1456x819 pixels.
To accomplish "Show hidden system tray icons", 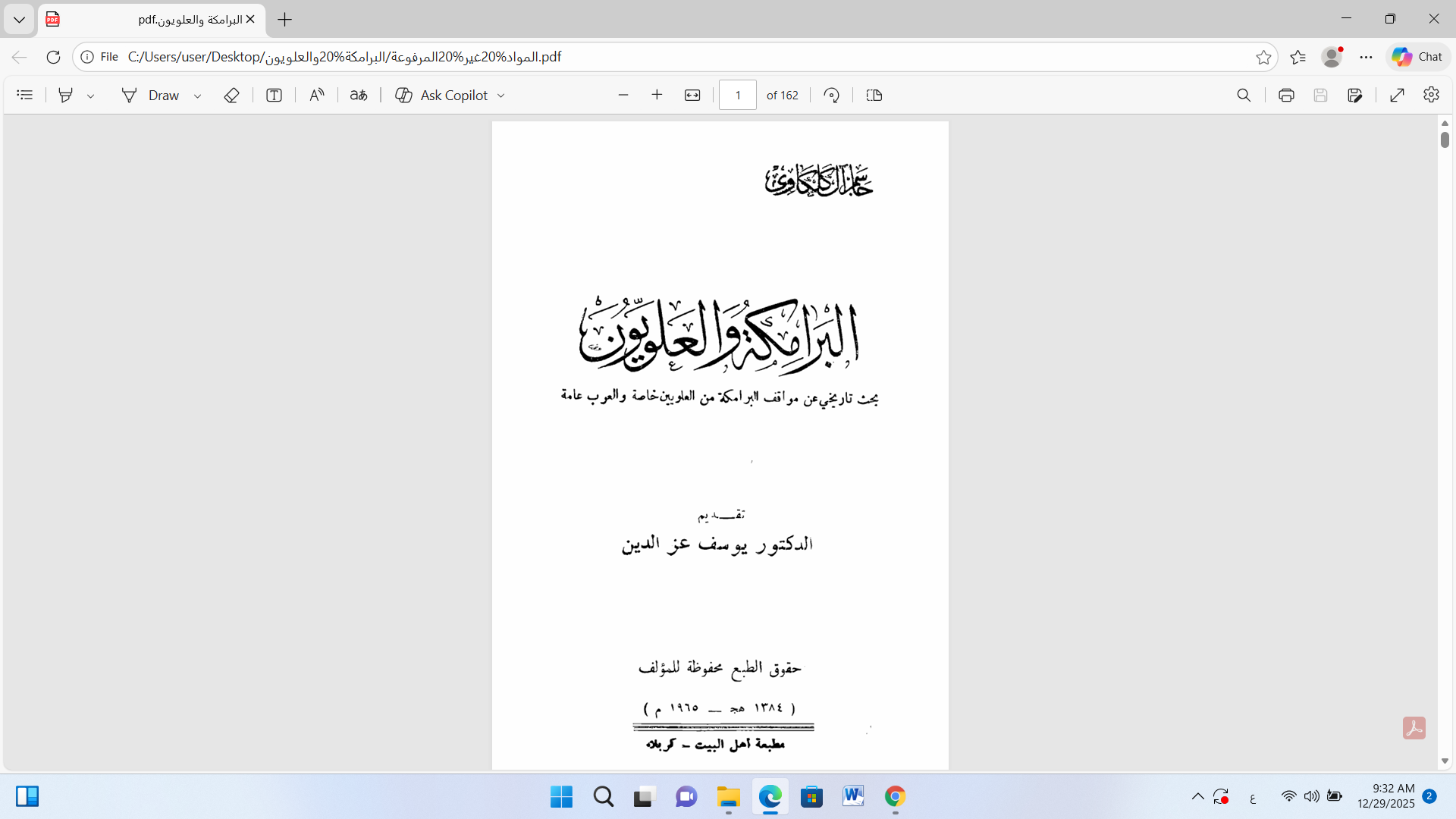I will coord(1198,796).
